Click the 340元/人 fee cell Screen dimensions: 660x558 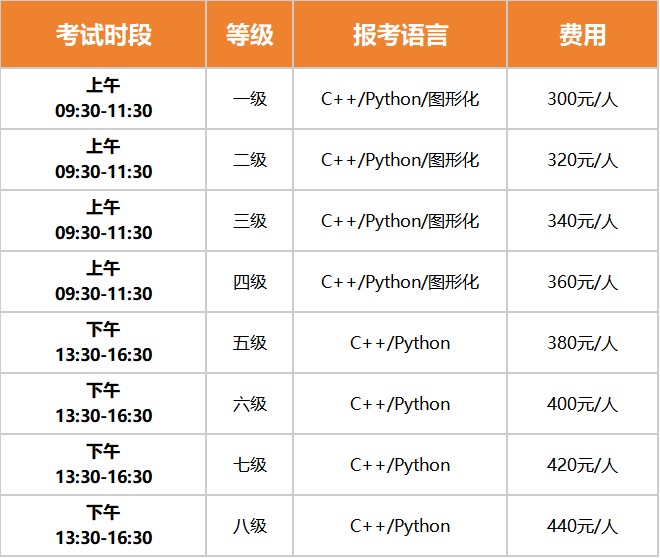[582, 221]
